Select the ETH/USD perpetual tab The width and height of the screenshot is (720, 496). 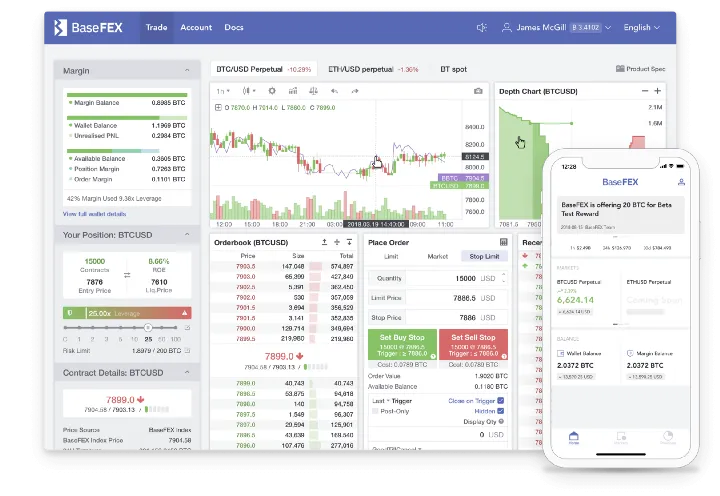pyautogui.click(x=373, y=69)
